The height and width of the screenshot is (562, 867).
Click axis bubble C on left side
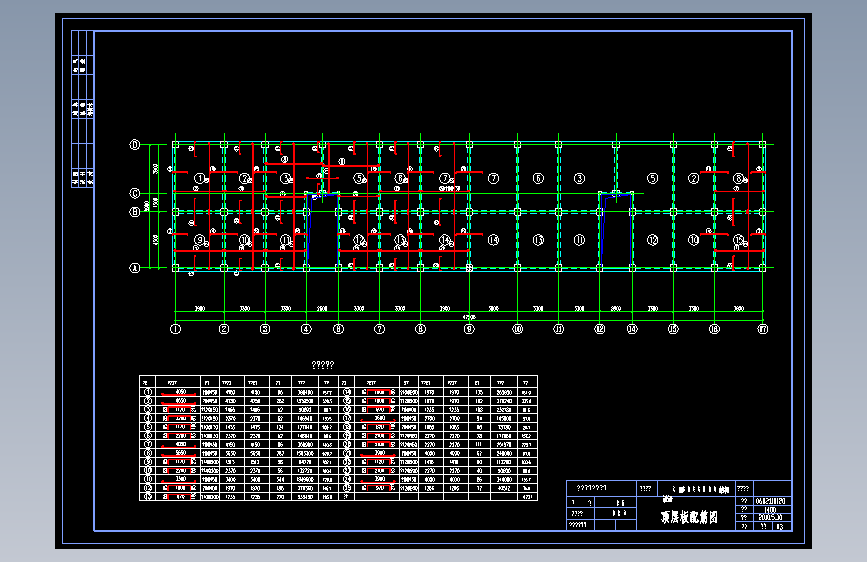click(134, 194)
